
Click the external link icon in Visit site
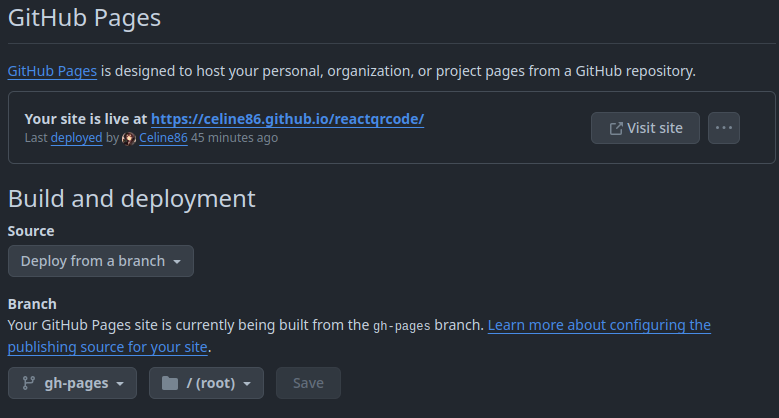616,129
